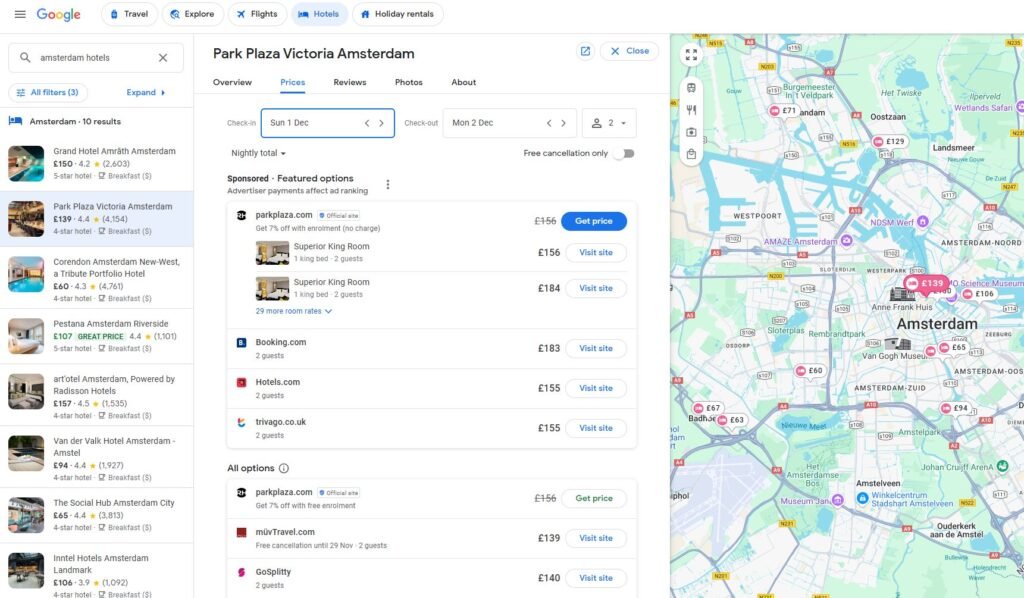Show transit layer on map

[x=691, y=87]
